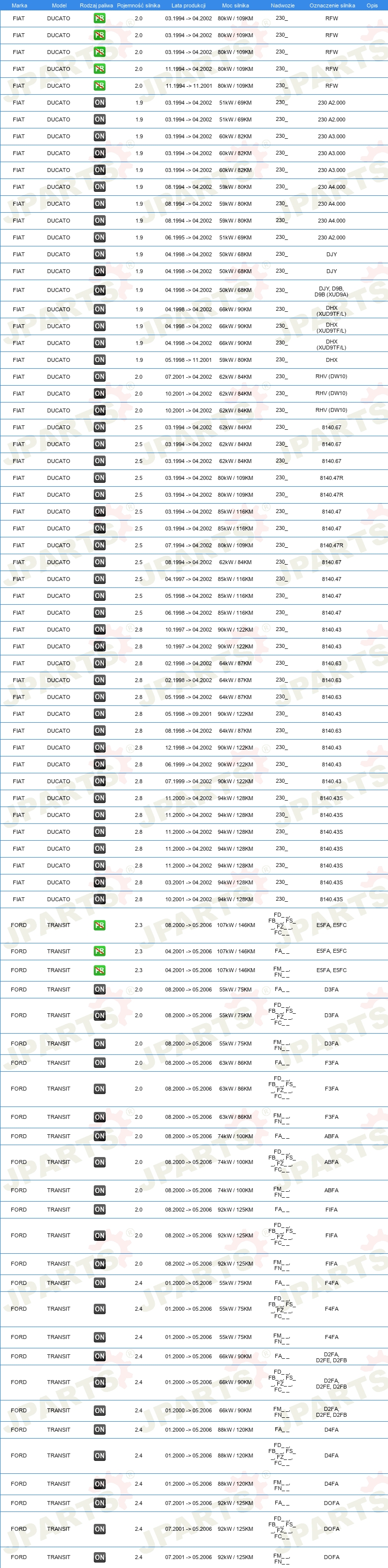Click the ON icon in the ABFA row with body FA__
The height and width of the screenshot is (1568, 388).
click(99, 1136)
